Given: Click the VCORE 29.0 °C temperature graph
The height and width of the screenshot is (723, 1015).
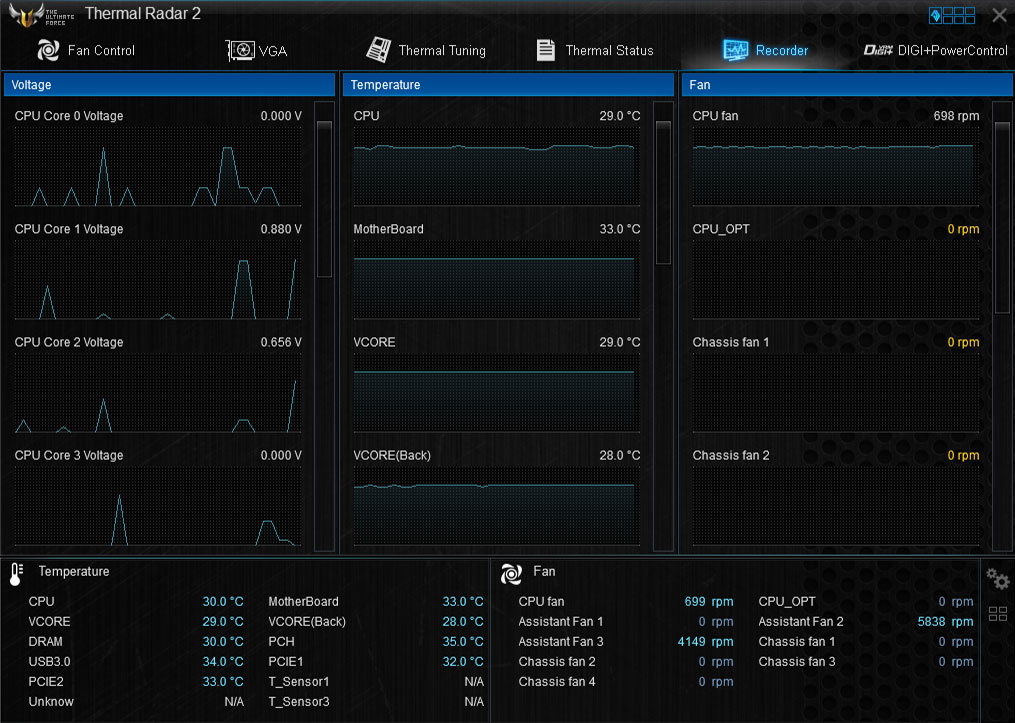Looking at the screenshot, I should (496, 393).
